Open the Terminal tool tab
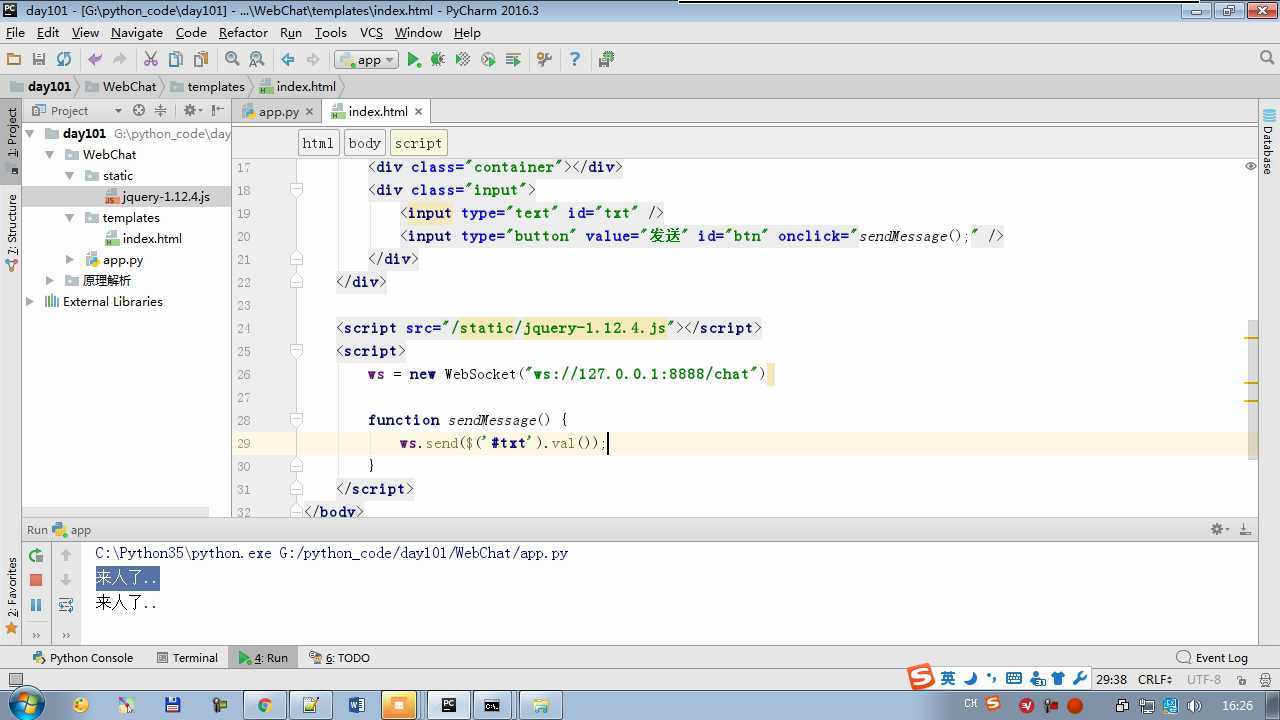 coord(187,658)
